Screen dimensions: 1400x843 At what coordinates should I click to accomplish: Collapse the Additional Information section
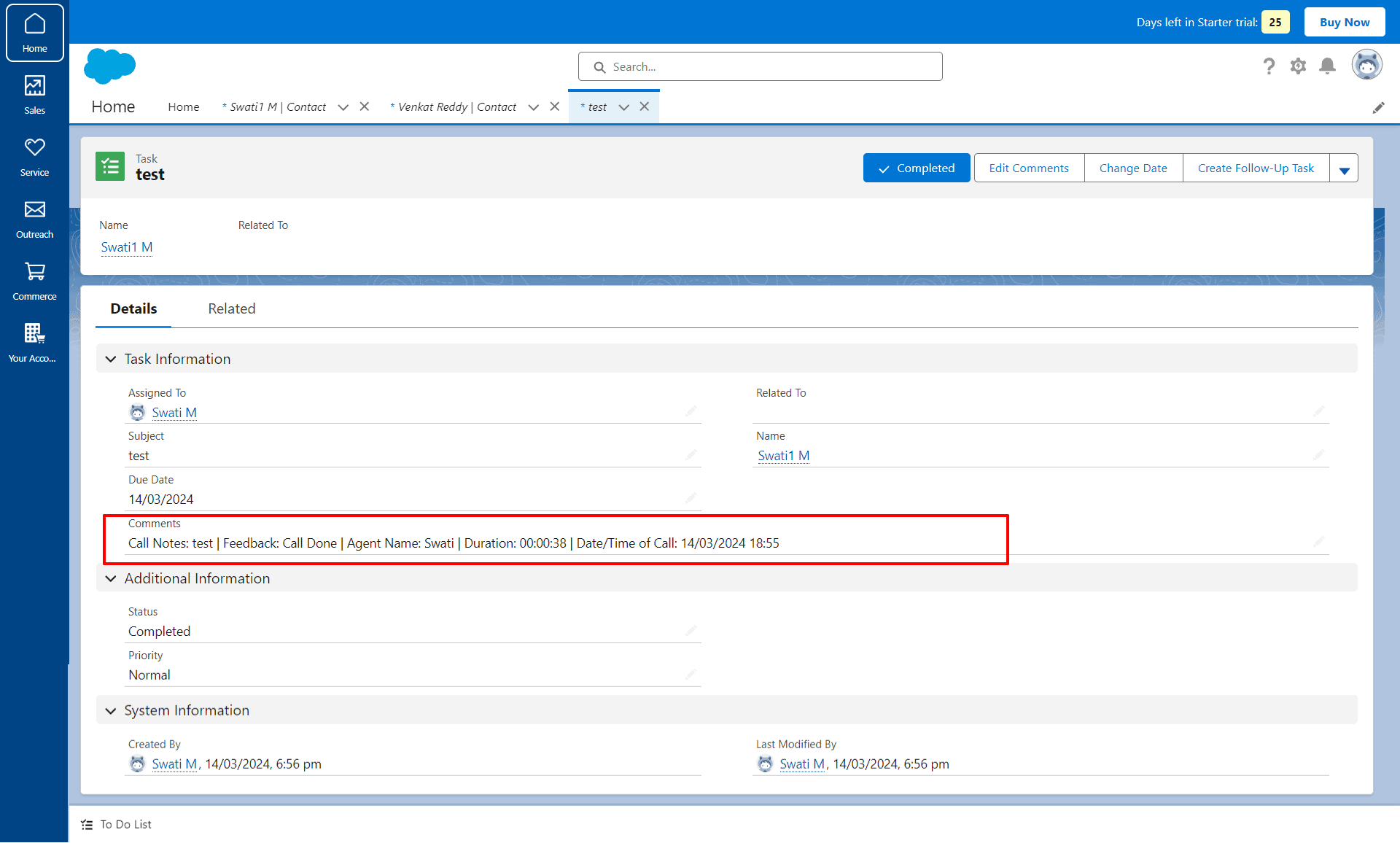click(x=111, y=578)
